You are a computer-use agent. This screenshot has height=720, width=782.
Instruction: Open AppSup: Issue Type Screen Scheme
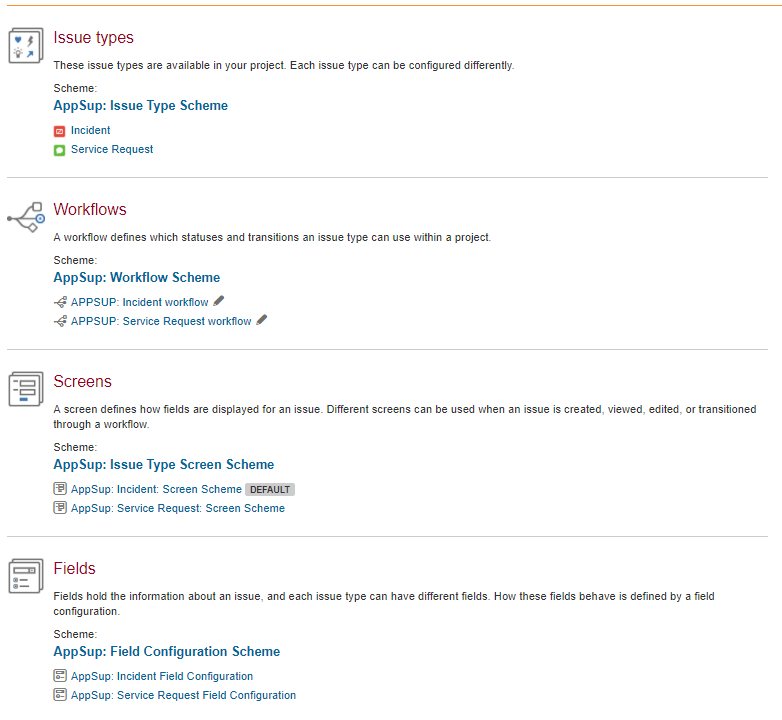(x=164, y=465)
